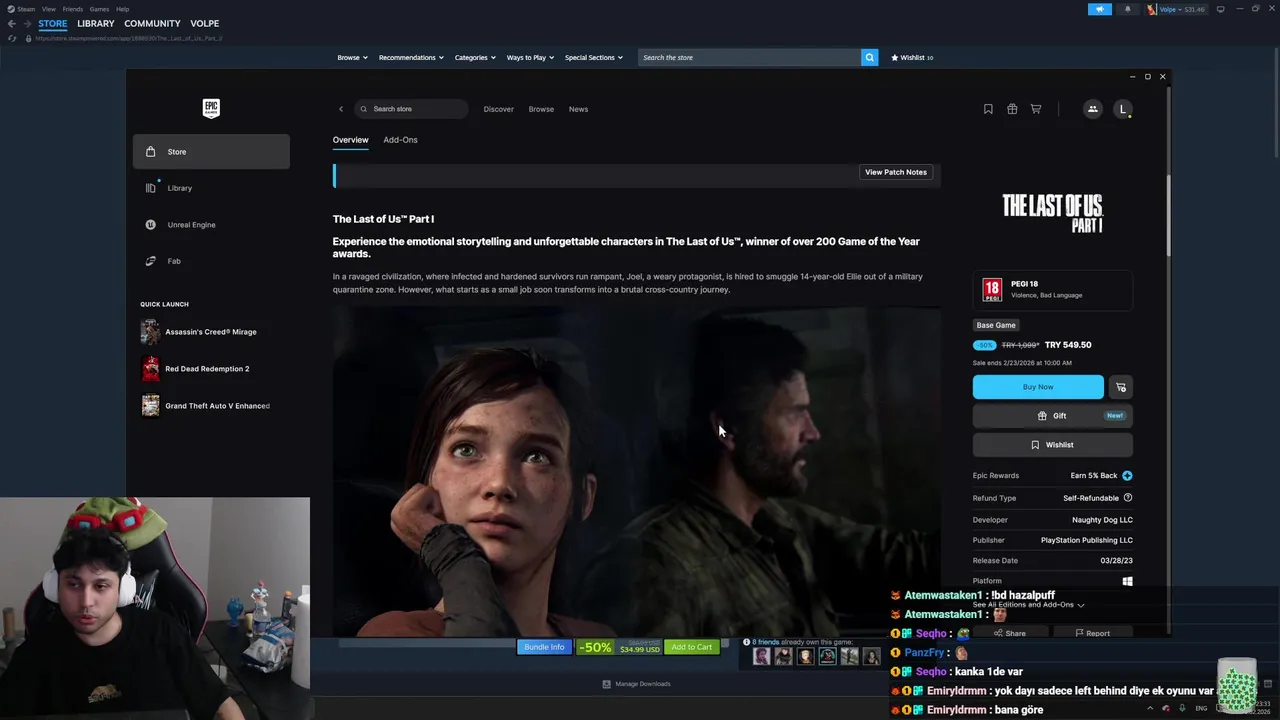
Task: Click the View Patch Notes button
Action: pyautogui.click(x=896, y=172)
